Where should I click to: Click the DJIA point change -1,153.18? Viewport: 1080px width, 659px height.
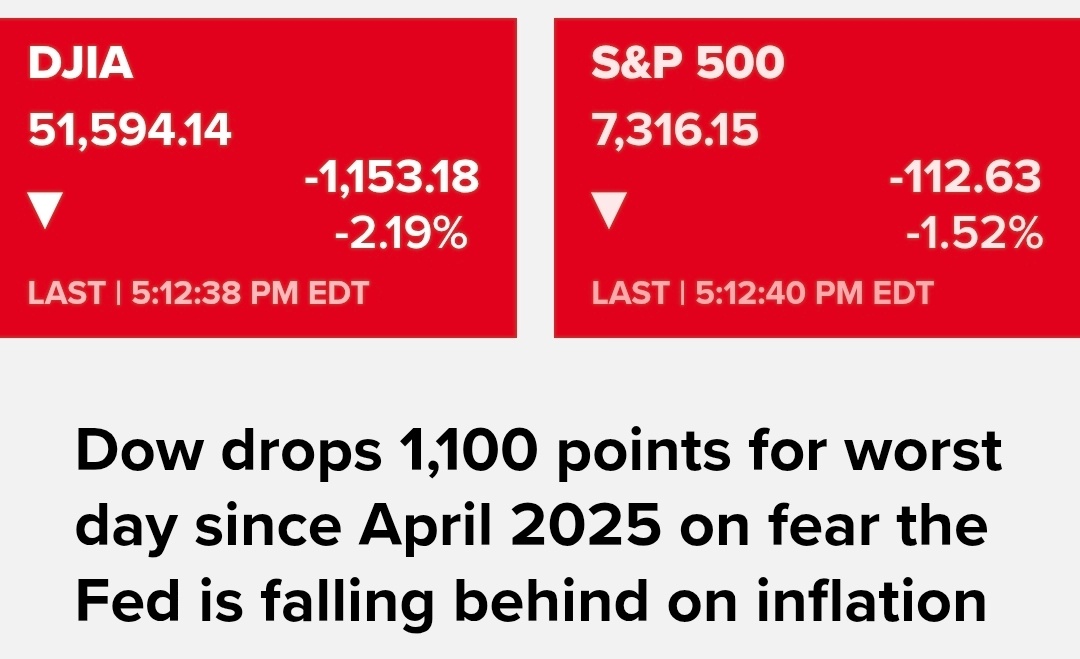pos(391,176)
